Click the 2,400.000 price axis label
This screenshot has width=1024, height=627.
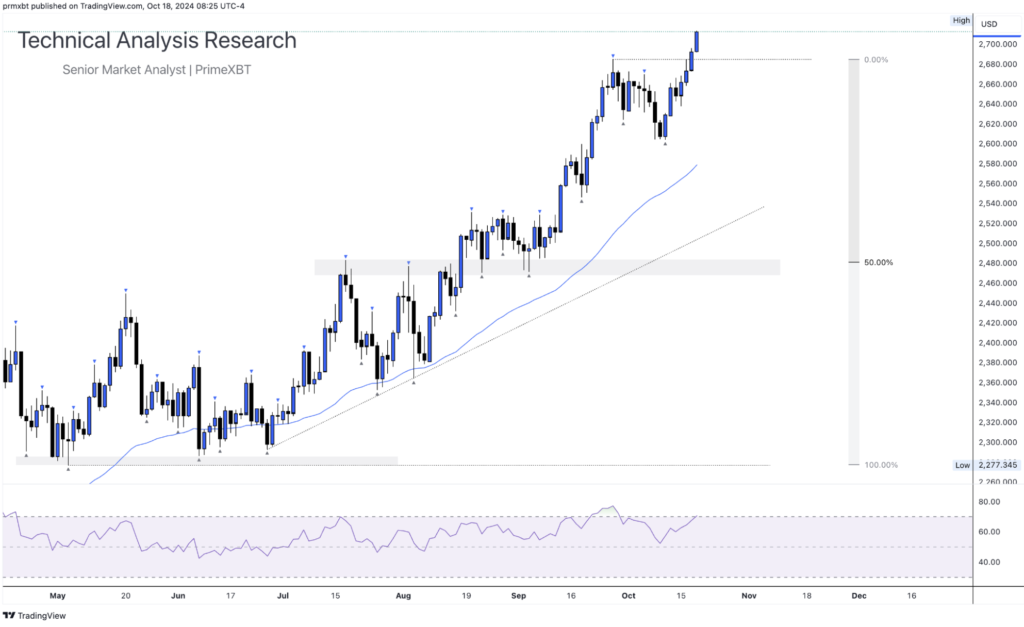997,343
